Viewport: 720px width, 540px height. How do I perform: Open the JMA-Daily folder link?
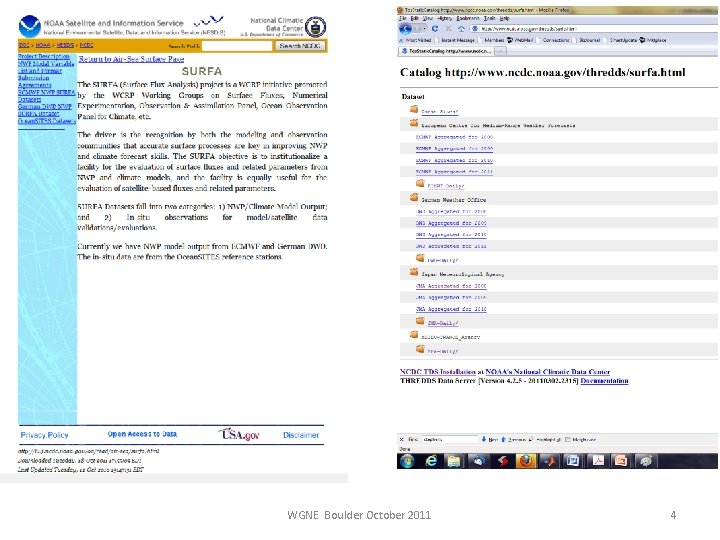(x=443, y=323)
